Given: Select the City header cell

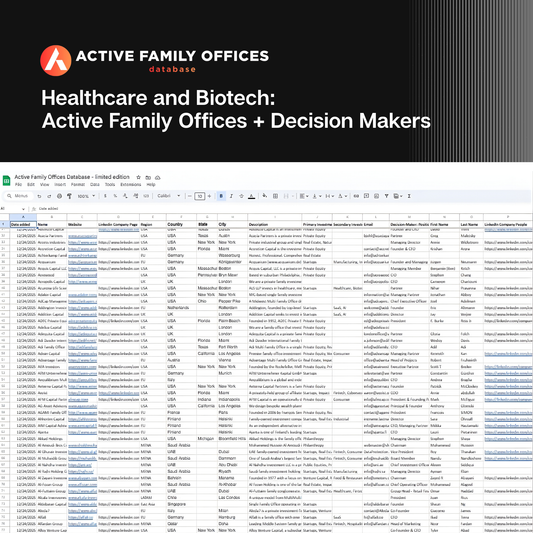Looking at the screenshot, I should click(233, 224).
